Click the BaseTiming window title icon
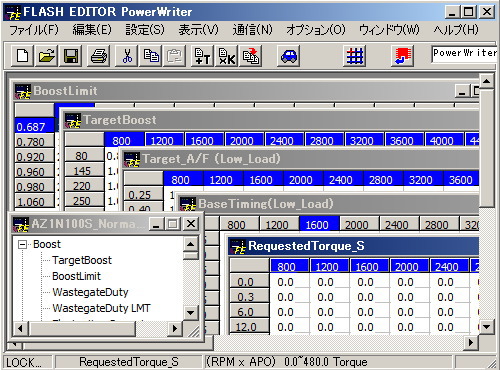 188,204
